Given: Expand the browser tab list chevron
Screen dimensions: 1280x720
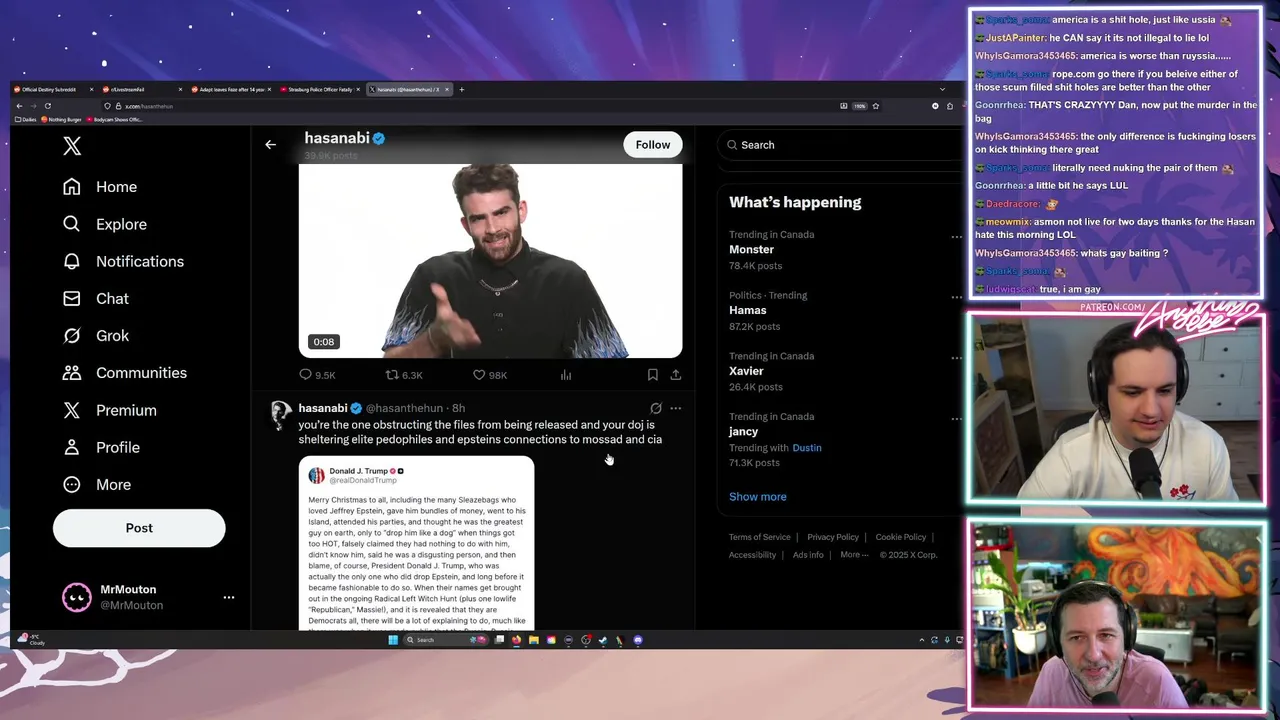Looking at the screenshot, I should (x=942, y=89).
